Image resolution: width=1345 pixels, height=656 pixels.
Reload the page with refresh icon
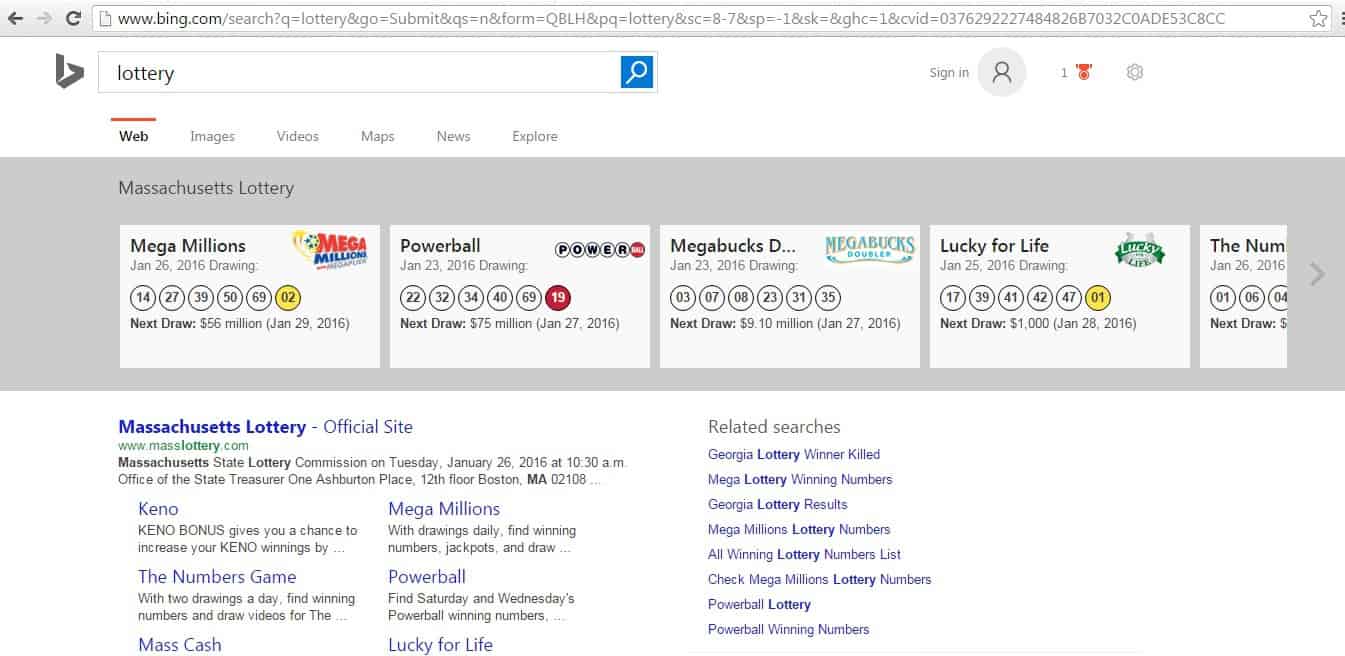click(73, 18)
